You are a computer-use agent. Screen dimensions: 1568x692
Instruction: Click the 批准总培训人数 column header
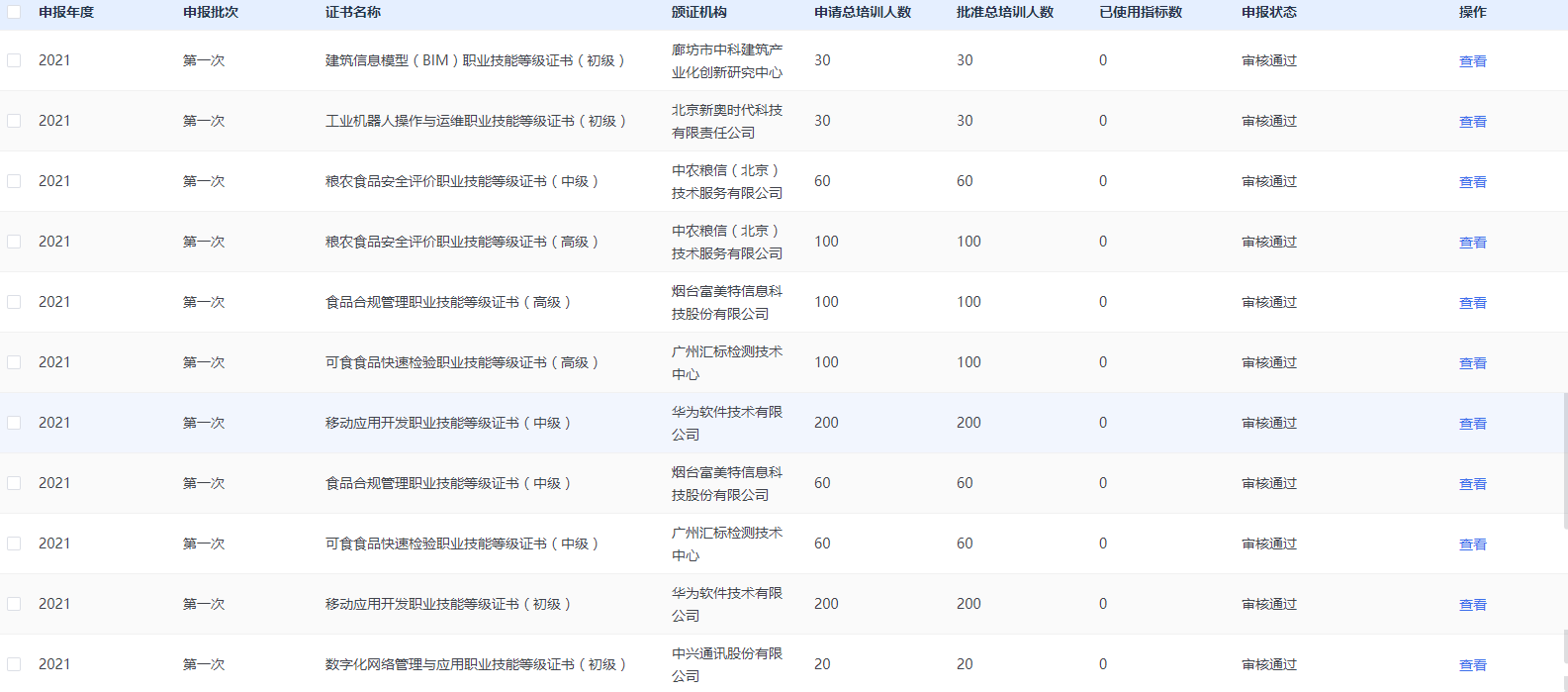tap(1005, 12)
